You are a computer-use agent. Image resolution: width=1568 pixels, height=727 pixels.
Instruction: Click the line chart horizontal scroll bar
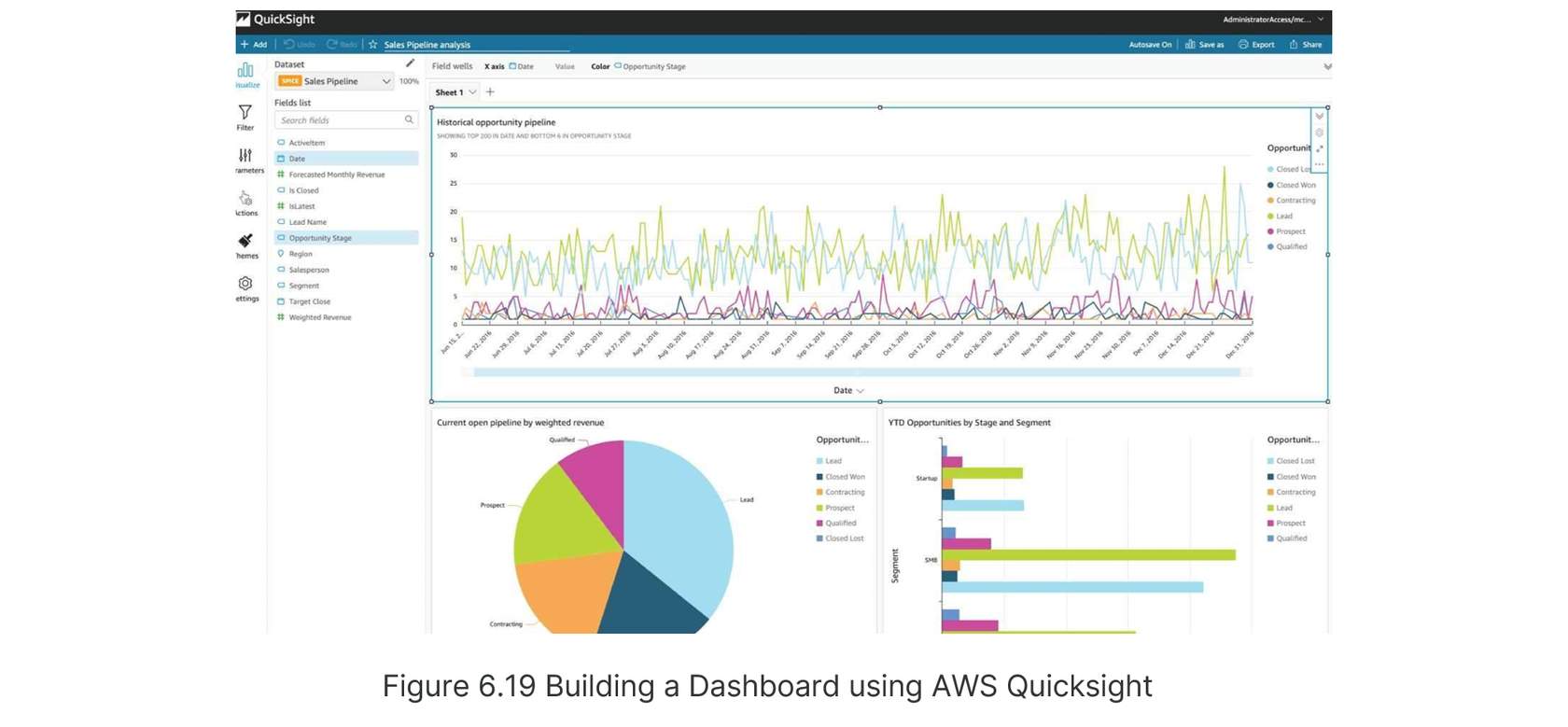pyautogui.click(x=857, y=372)
